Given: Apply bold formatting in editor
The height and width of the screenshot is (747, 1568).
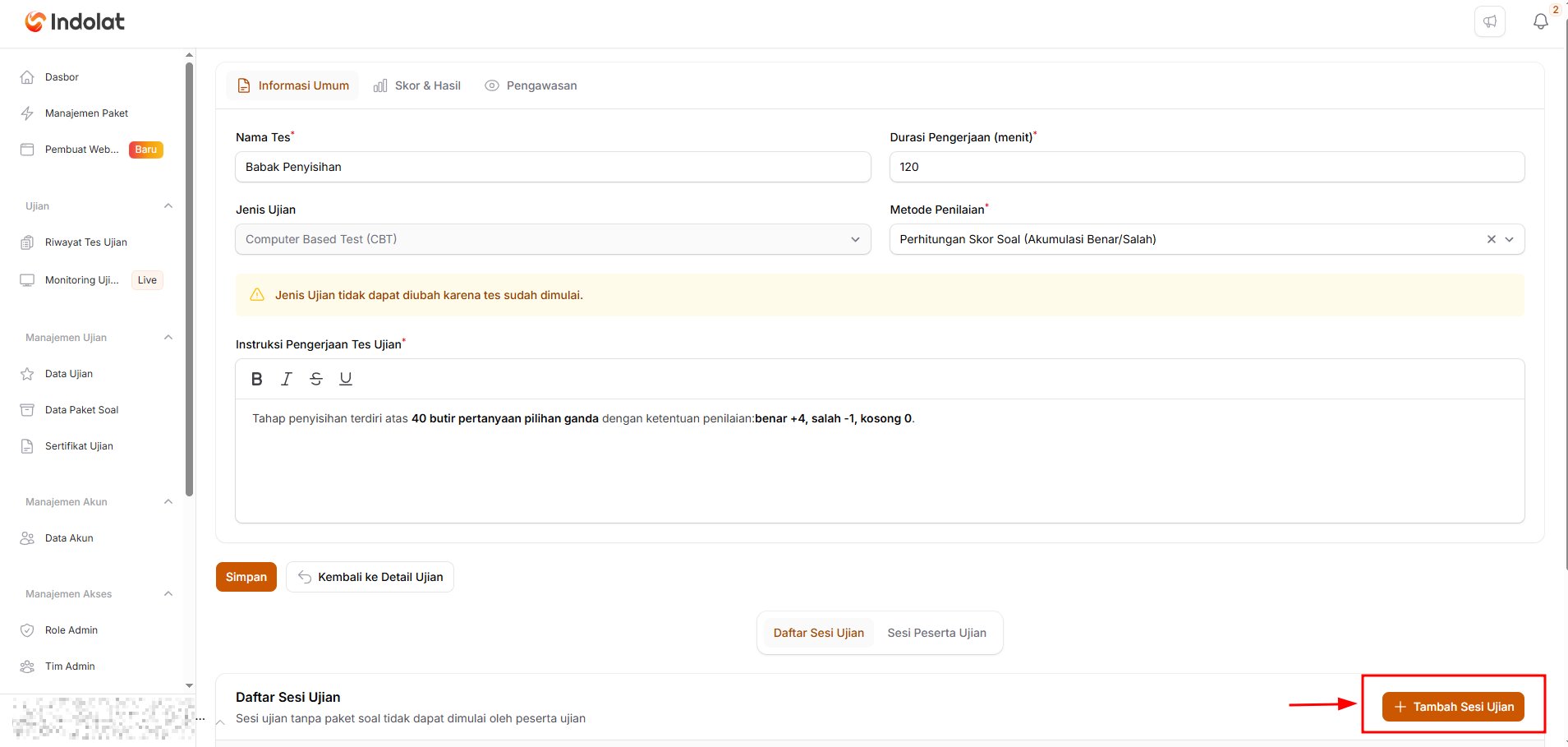Looking at the screenshot, I should coord(257,379).
